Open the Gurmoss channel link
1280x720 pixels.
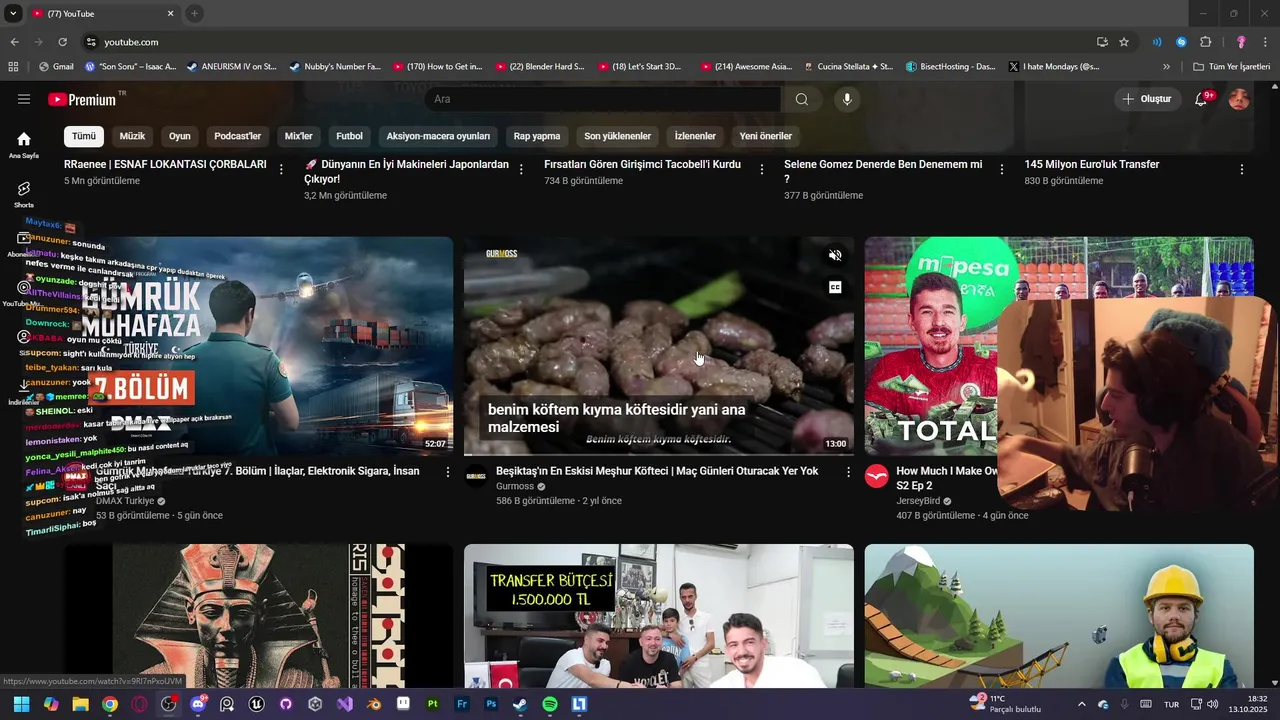515,487
